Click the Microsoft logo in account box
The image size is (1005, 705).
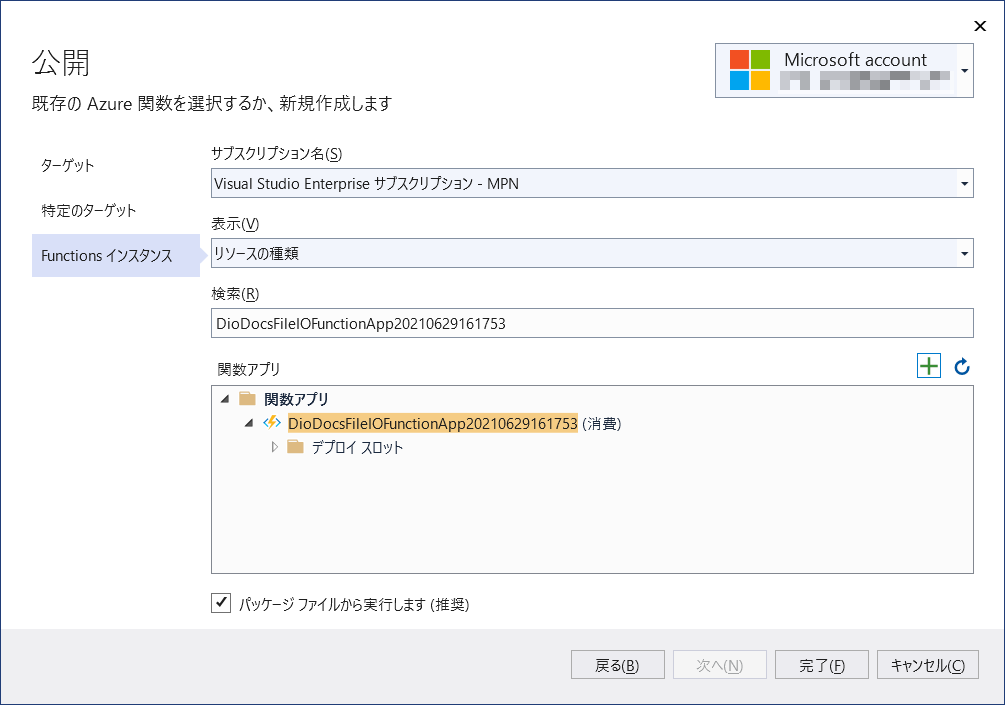click(x=749, y=70)
